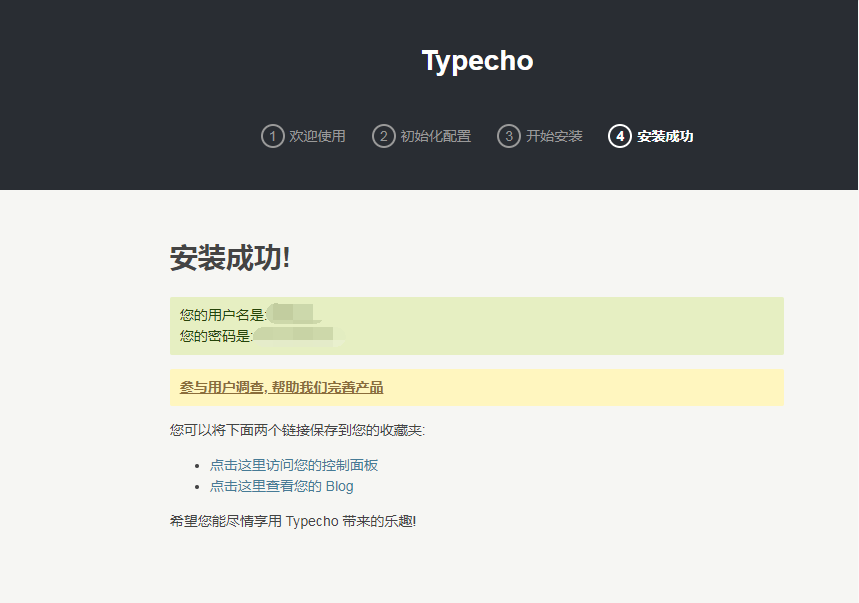Select step 1 欢迎使用
The width and height of the screenshot is (859, 603).
coord(303,136)
